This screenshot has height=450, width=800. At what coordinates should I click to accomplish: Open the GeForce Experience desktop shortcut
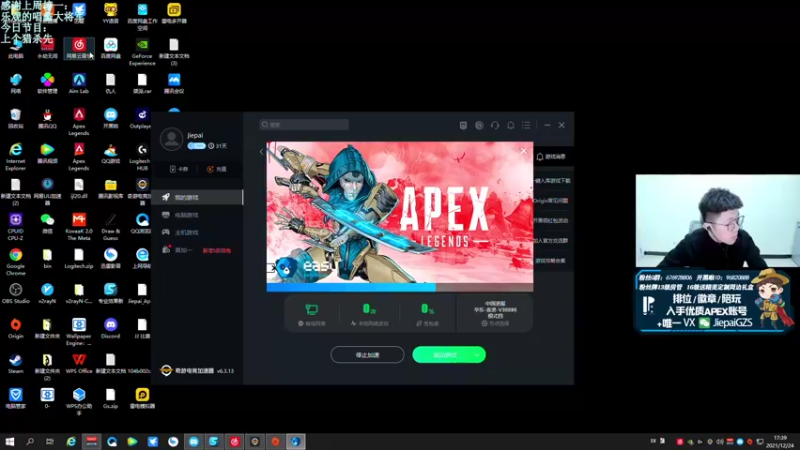(142, 52)
